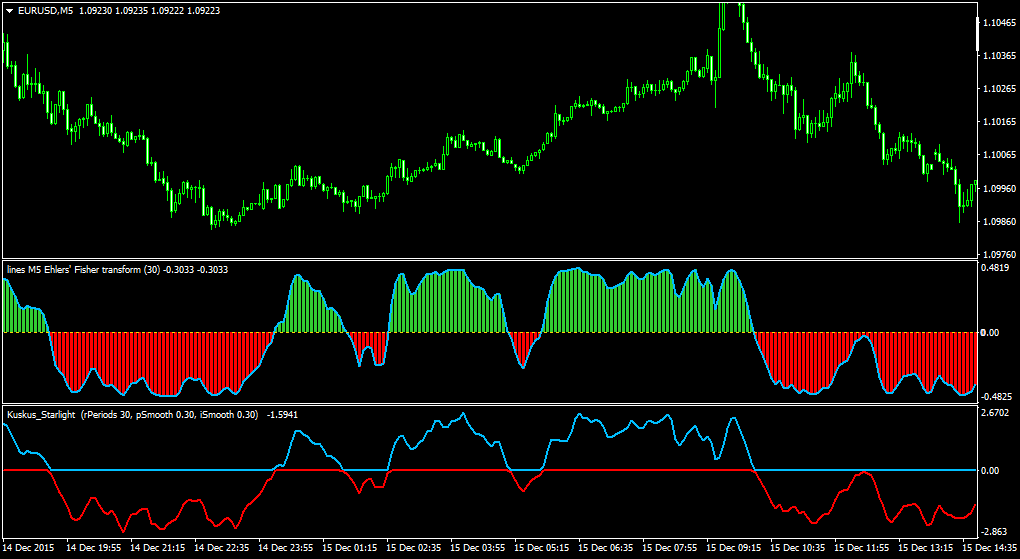This screenshot has height=559, width=1020.
Task: Click the 1.10465 price scale label
Action: [998, 23]
